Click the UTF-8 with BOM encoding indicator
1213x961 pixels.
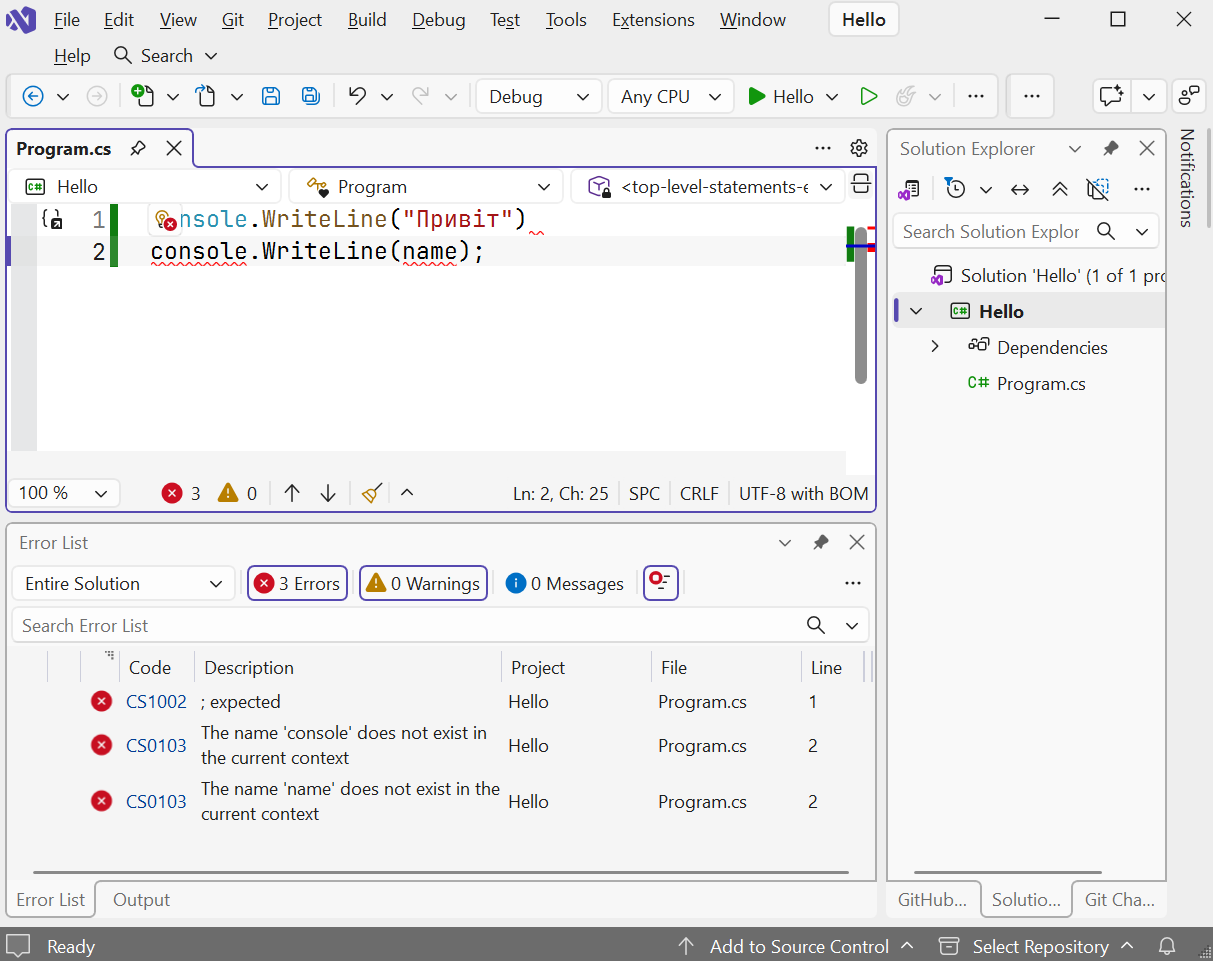click(x=803, y=493)
